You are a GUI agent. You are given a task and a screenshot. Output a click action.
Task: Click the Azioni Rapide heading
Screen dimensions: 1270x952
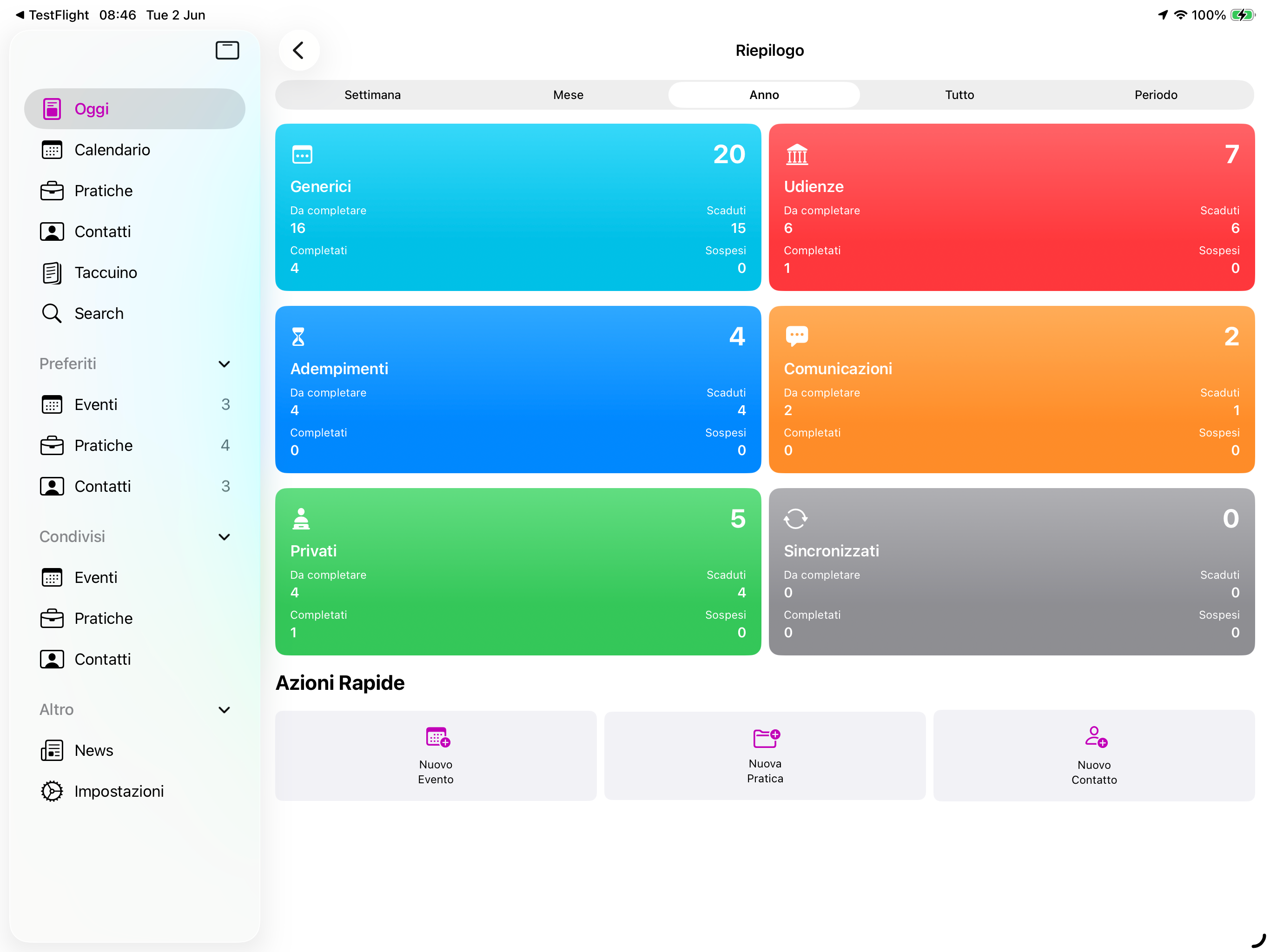[x=340, y=683]
